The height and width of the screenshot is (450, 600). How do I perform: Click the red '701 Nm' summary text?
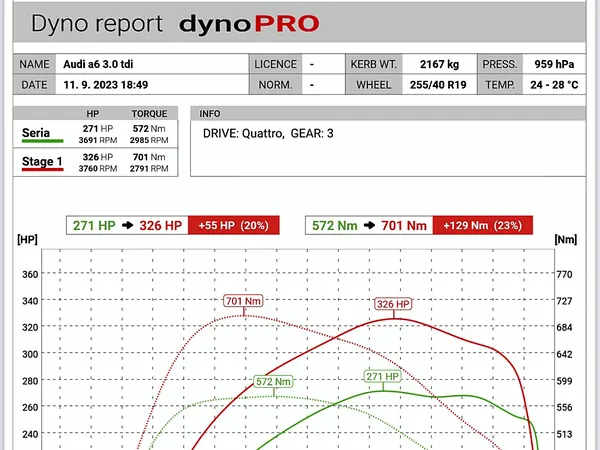tap(404, 225)
